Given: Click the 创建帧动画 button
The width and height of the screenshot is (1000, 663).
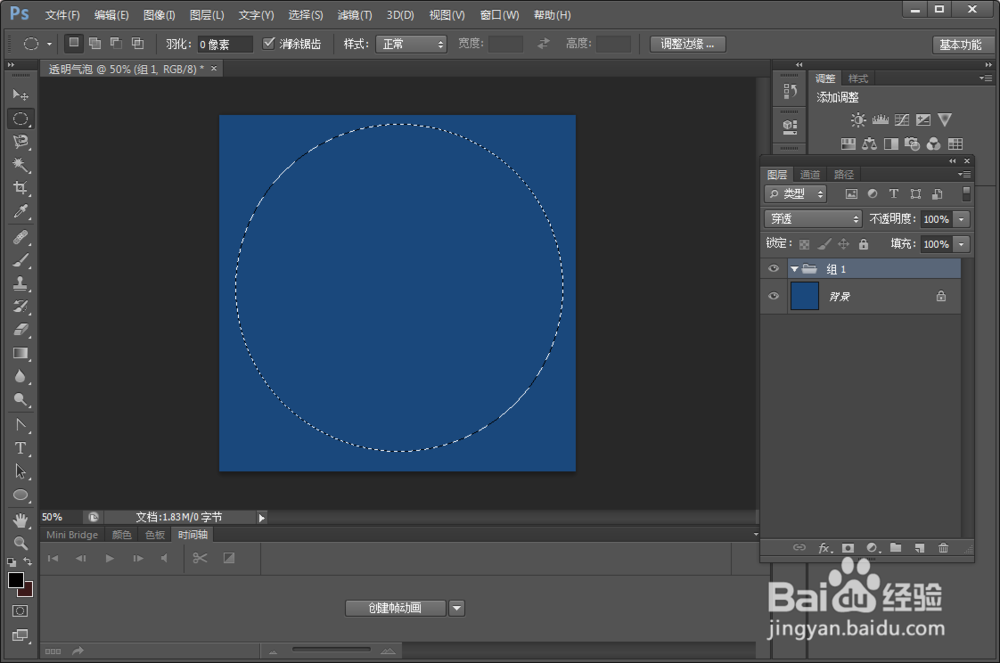Looking at the screenshot, I should tap(395, 608).
